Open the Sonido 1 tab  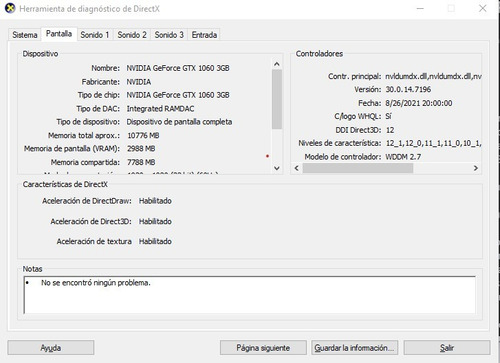point(95,35)
